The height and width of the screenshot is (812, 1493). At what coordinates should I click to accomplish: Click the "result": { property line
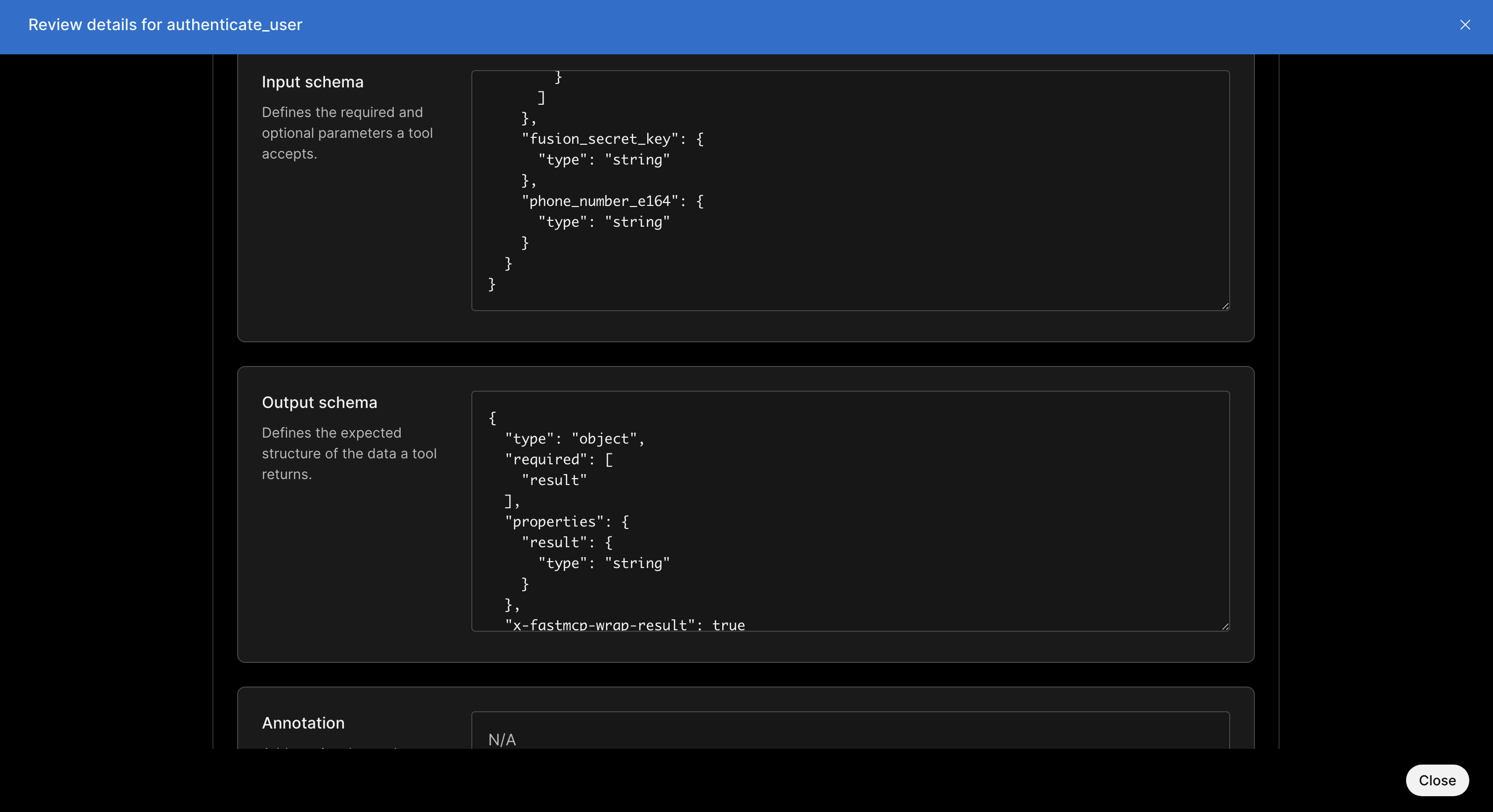click(x=566, y=542)
